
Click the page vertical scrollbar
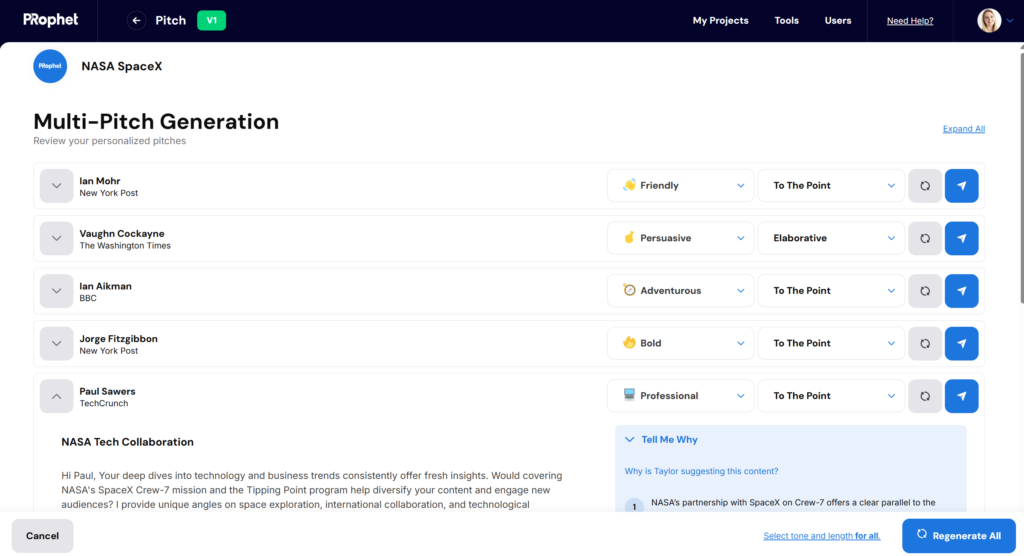[1021, 178]
